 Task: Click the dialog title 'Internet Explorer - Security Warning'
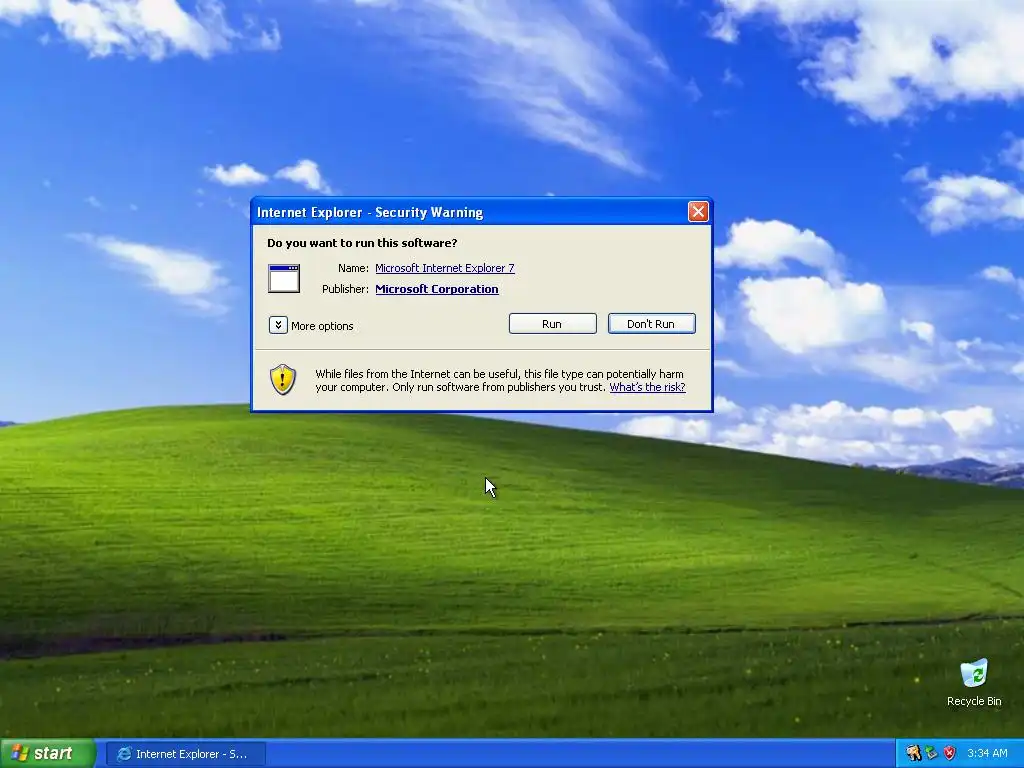(370, 212)
